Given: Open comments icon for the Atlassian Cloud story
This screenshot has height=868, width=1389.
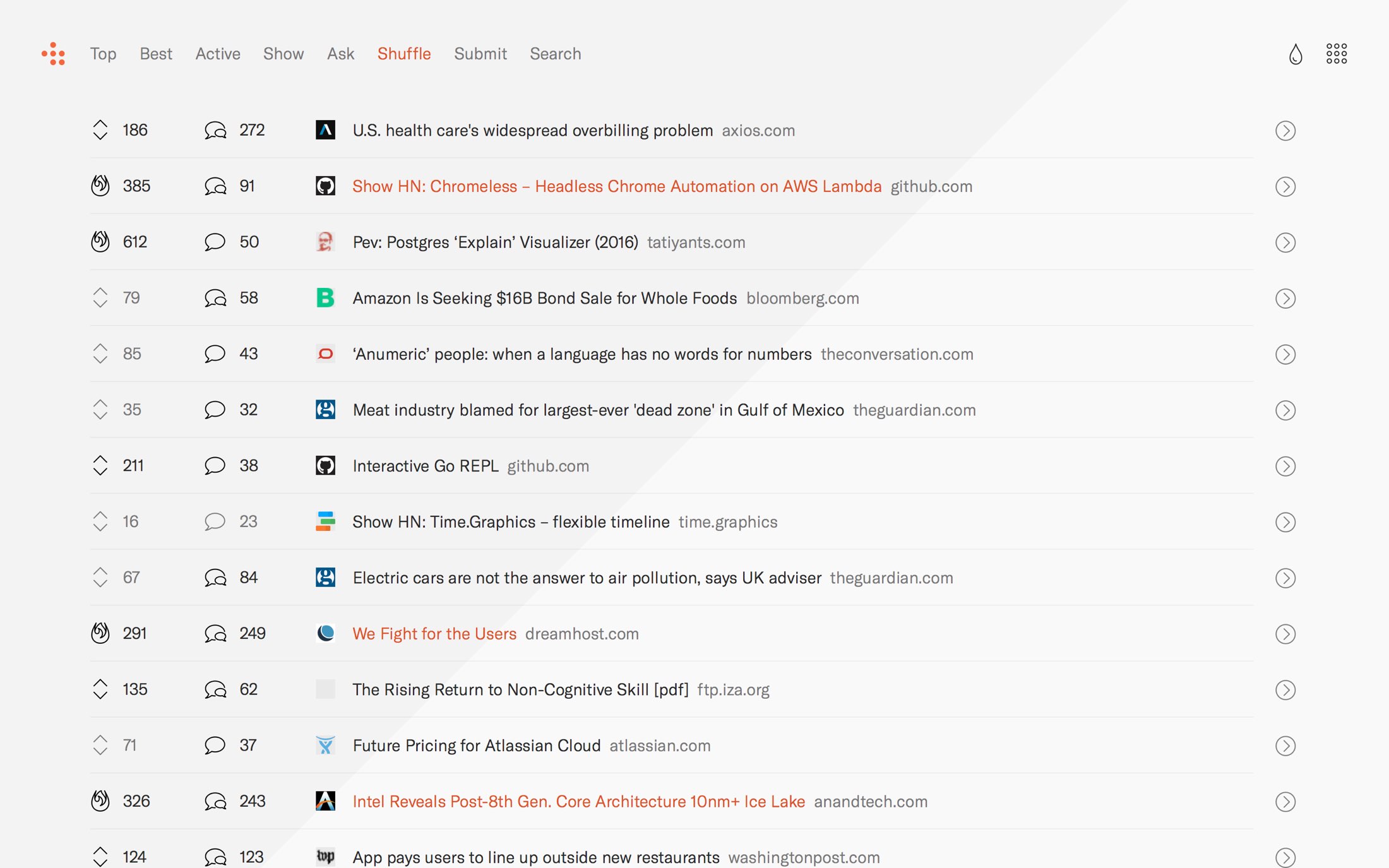Looking at the screenshot, I should (215, 746).
